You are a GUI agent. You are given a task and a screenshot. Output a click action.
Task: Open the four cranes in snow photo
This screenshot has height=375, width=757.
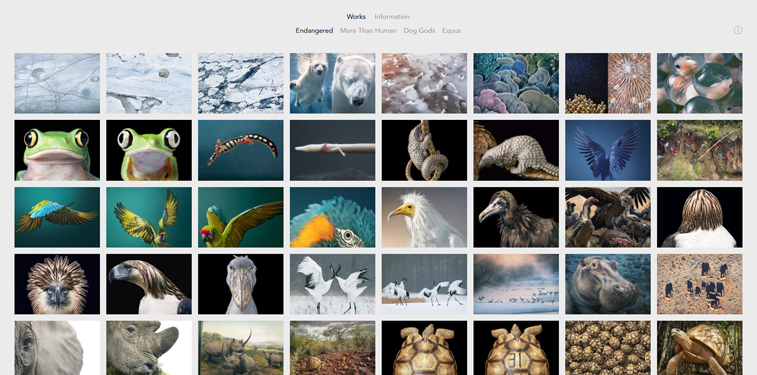(x=424, y=284)
